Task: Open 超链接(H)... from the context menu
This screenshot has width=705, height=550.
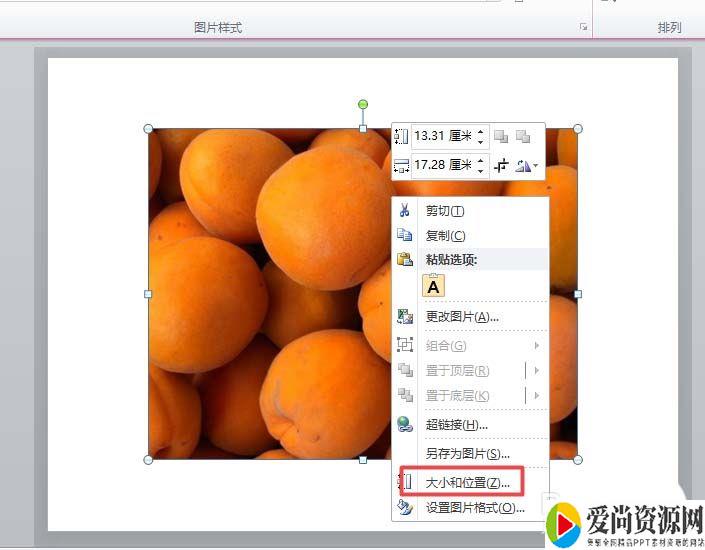Action: pos(456,425)
